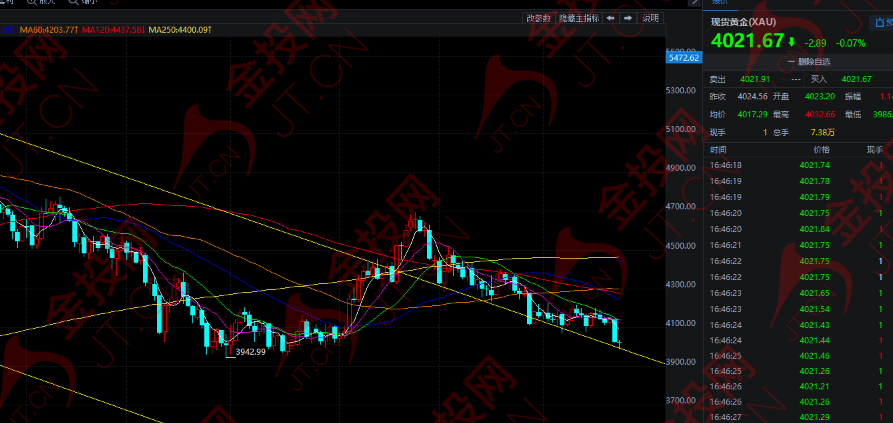Click the tick row at 16:46:18
The width and height of the screenshot is (893, 423).
798,165
